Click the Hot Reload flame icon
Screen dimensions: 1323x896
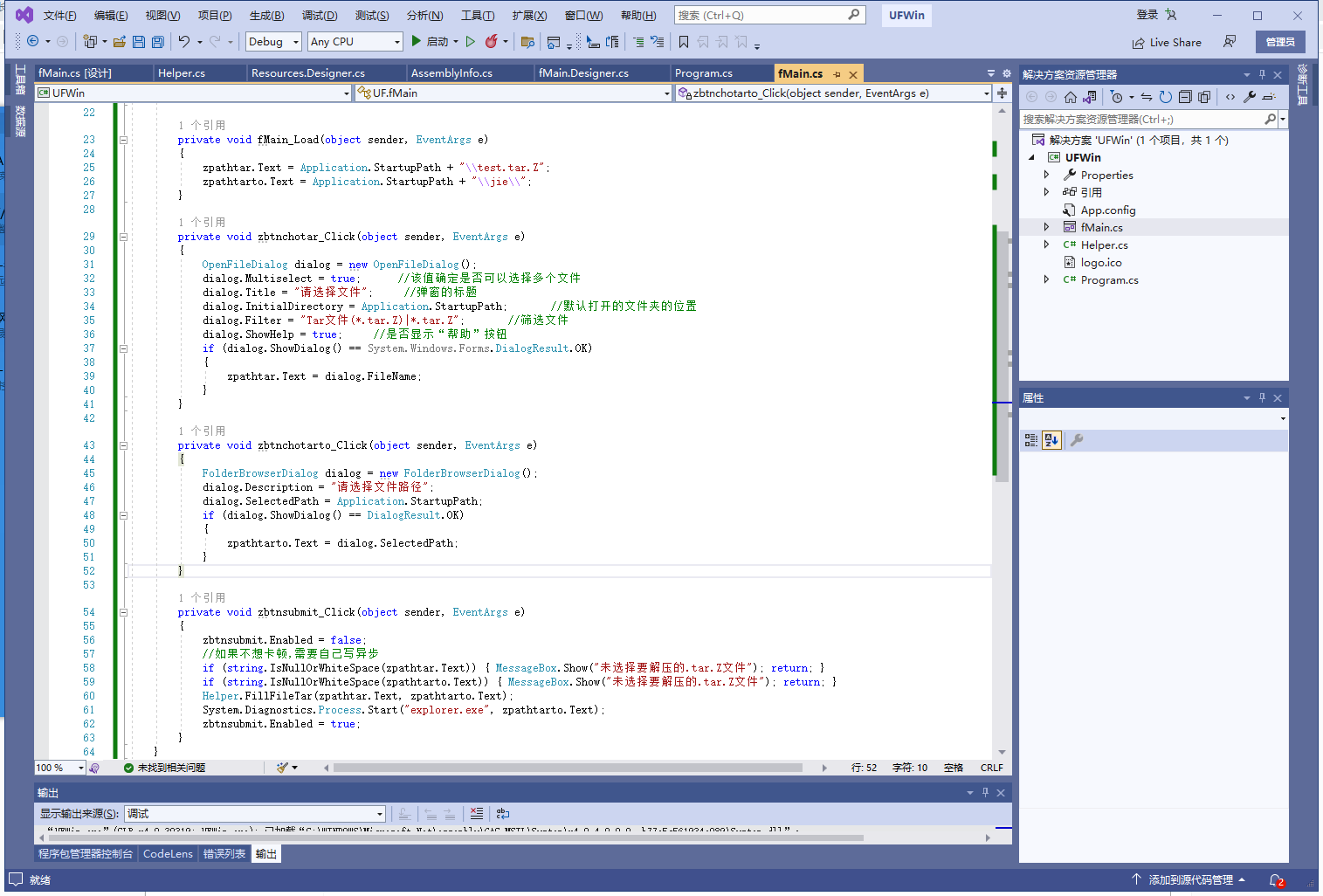coord(492,41)
